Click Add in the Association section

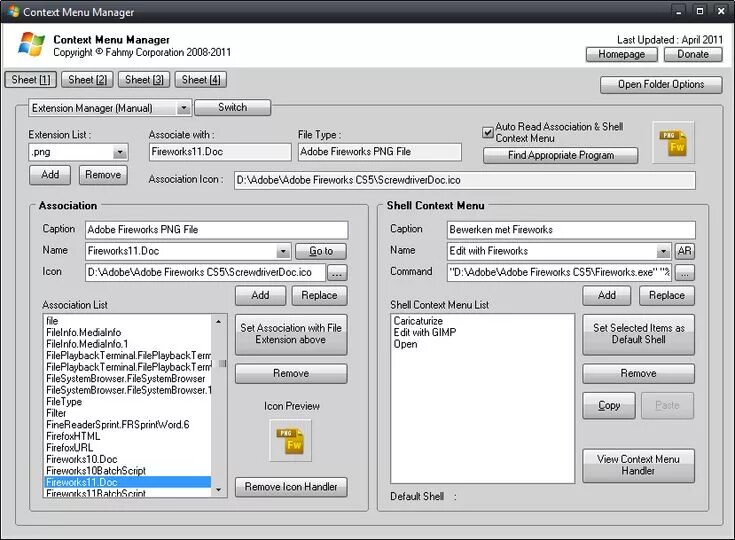pyautogui.click(x=260, y=295)
